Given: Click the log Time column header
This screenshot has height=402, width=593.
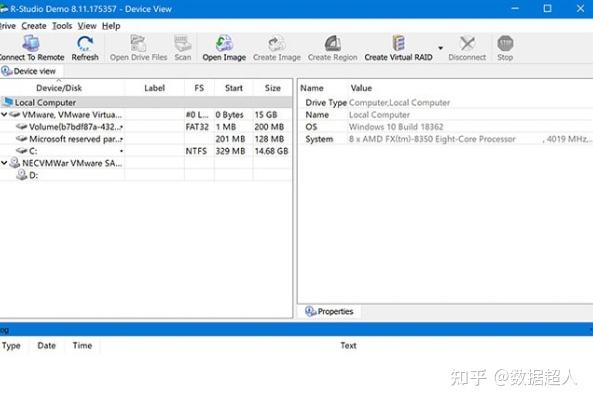Looking at the screenshot, I should coord(82,345).
